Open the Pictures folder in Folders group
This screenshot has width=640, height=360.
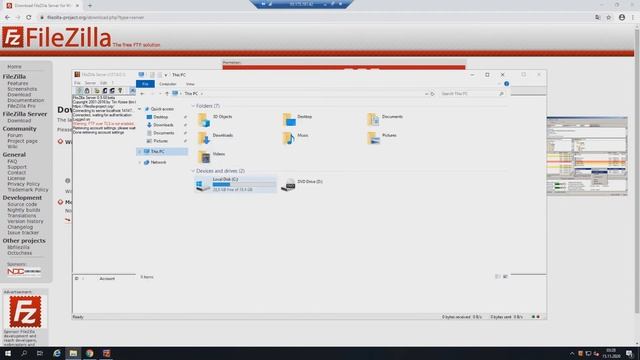click(x=382, y=138)
